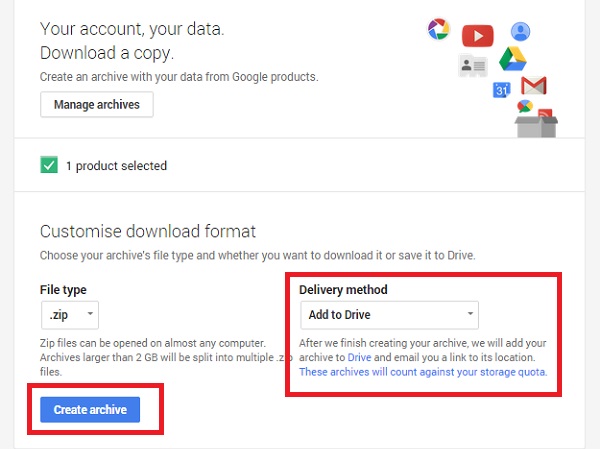Screen dimensions: 600x449
Task: Open the Add to Drive dropdown
Action: (389, 315)
